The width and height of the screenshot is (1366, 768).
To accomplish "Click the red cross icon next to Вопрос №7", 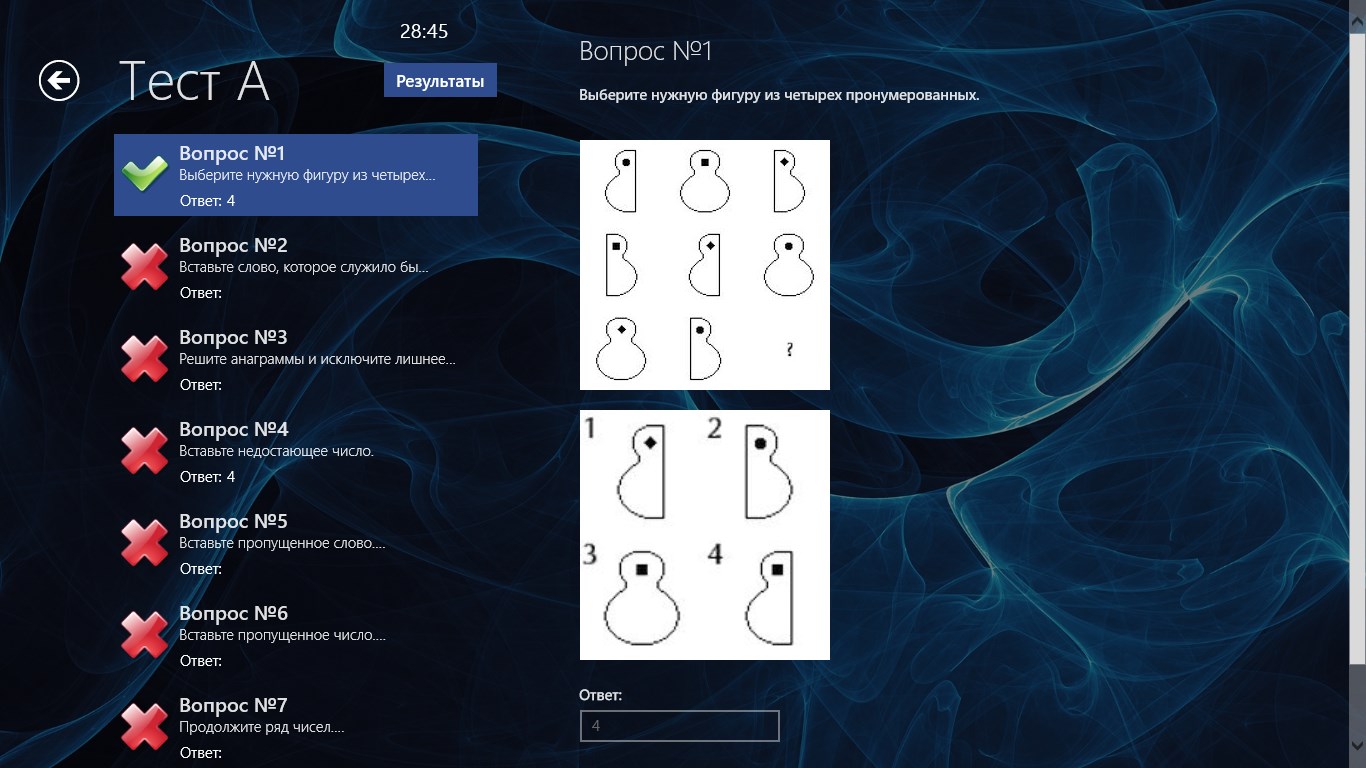I will click(145, 727).
